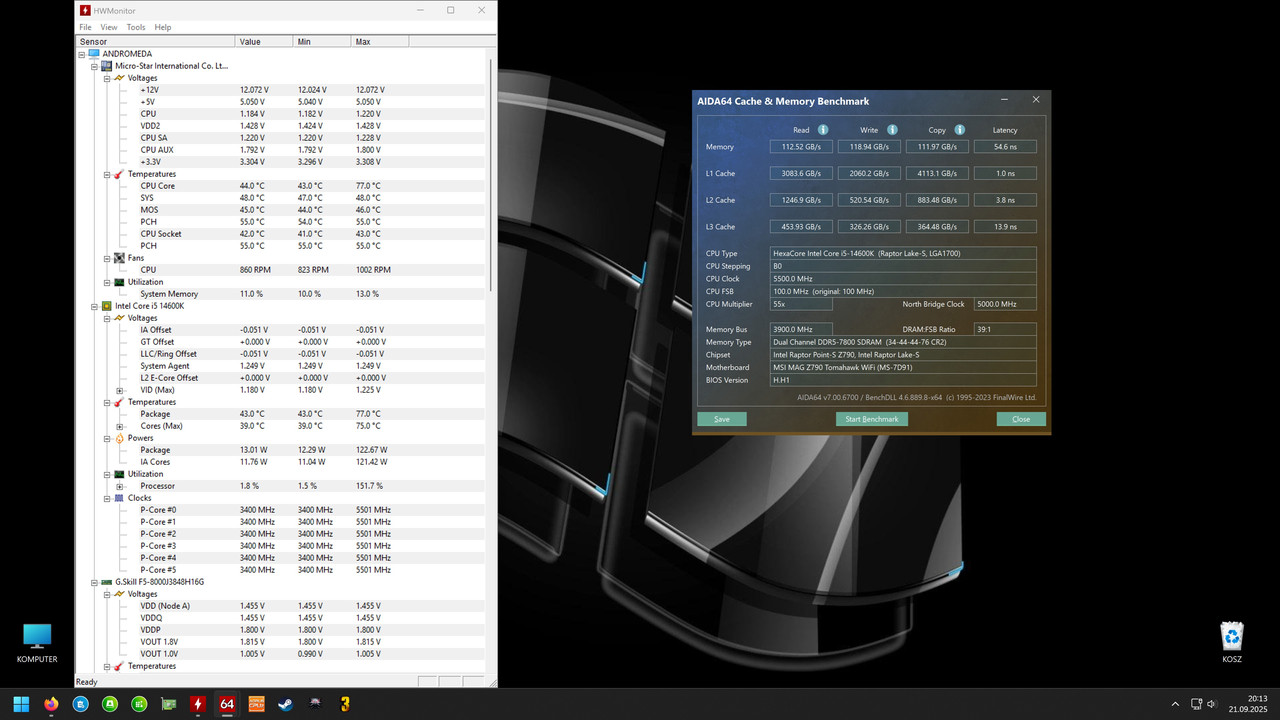This screenshot has width=1280, height=720.
Task: Open the Help menu in HWMonitor
Action: pos(163,27)
